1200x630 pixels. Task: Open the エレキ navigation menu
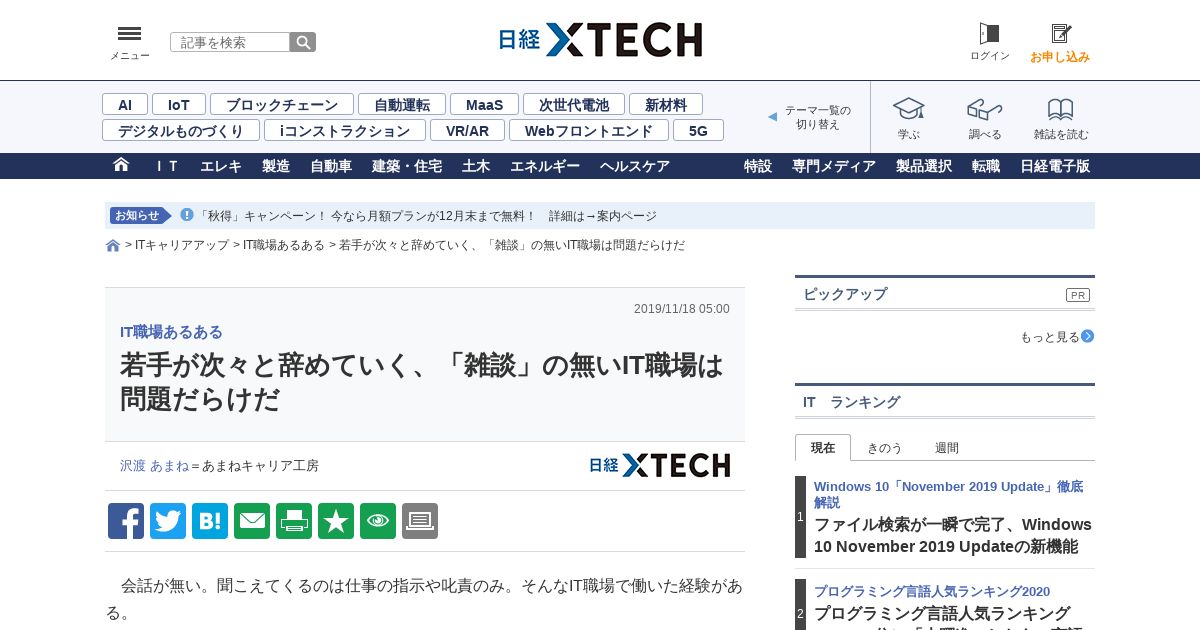tap(221, 166)
